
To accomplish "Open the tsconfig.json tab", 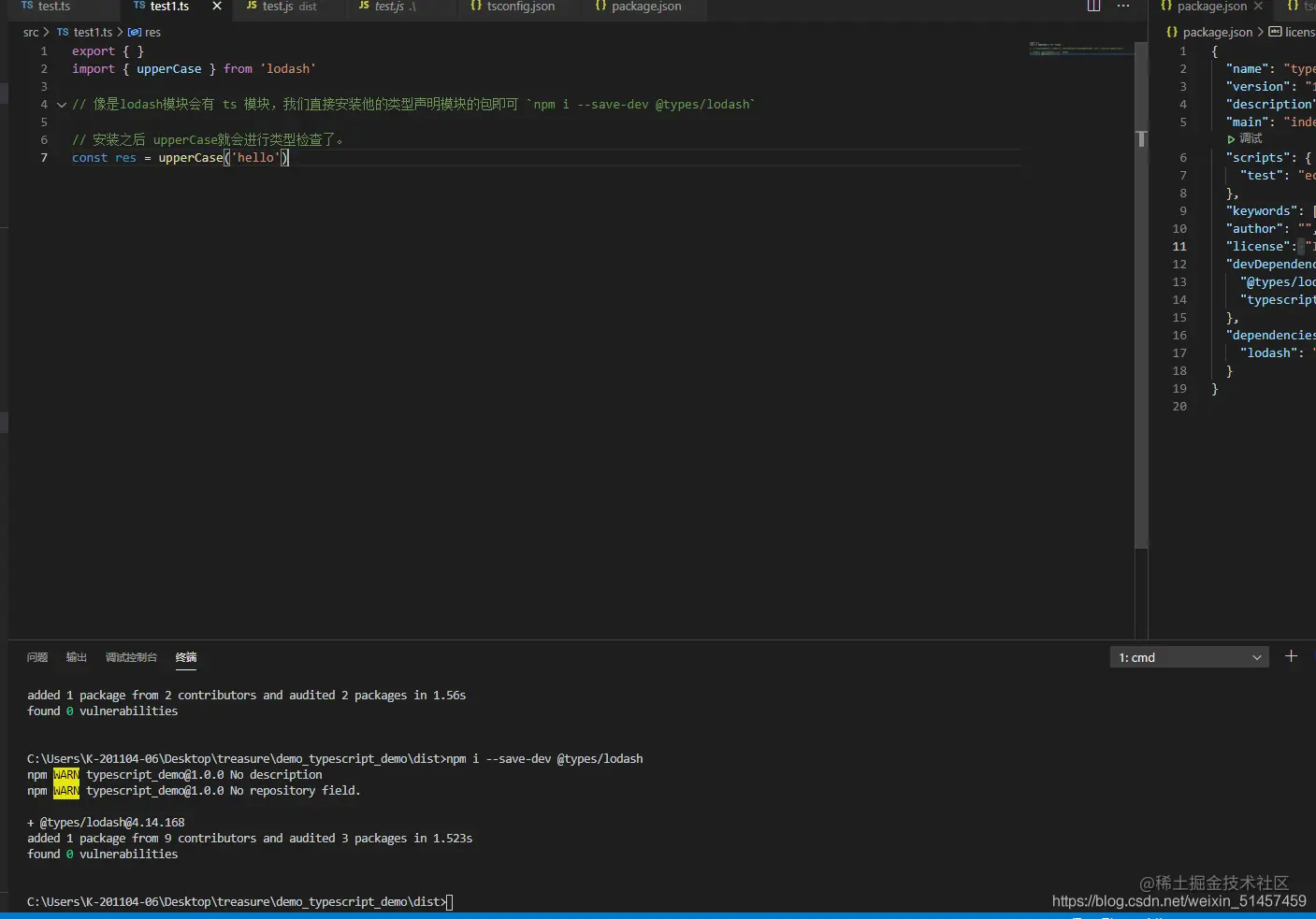I will 513,7.
